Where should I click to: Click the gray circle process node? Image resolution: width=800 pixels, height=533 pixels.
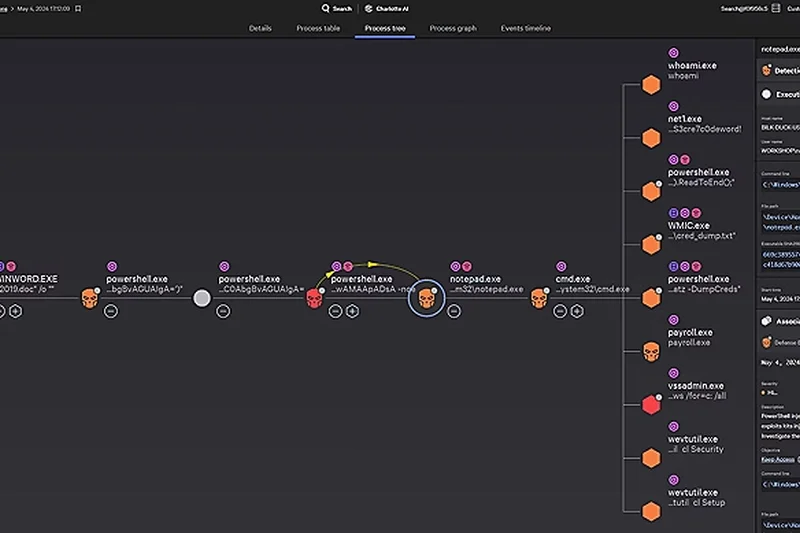coord(202,298)
